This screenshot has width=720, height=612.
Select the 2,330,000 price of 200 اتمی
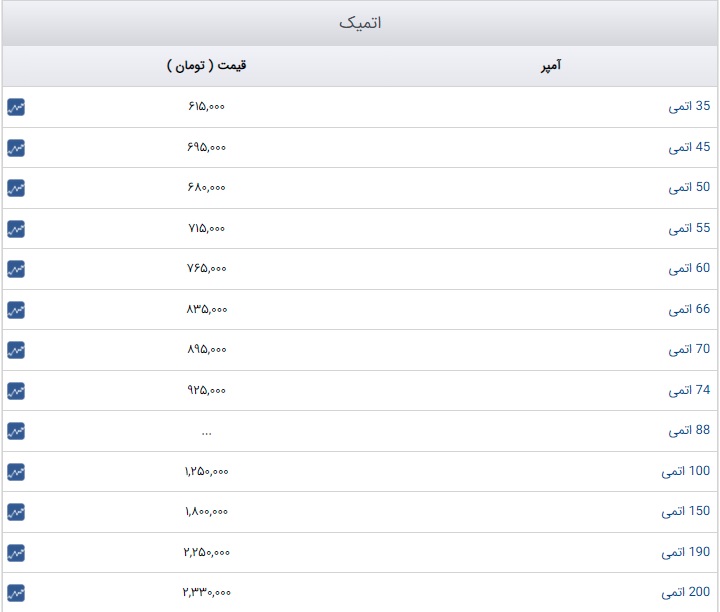pos(206,592)
